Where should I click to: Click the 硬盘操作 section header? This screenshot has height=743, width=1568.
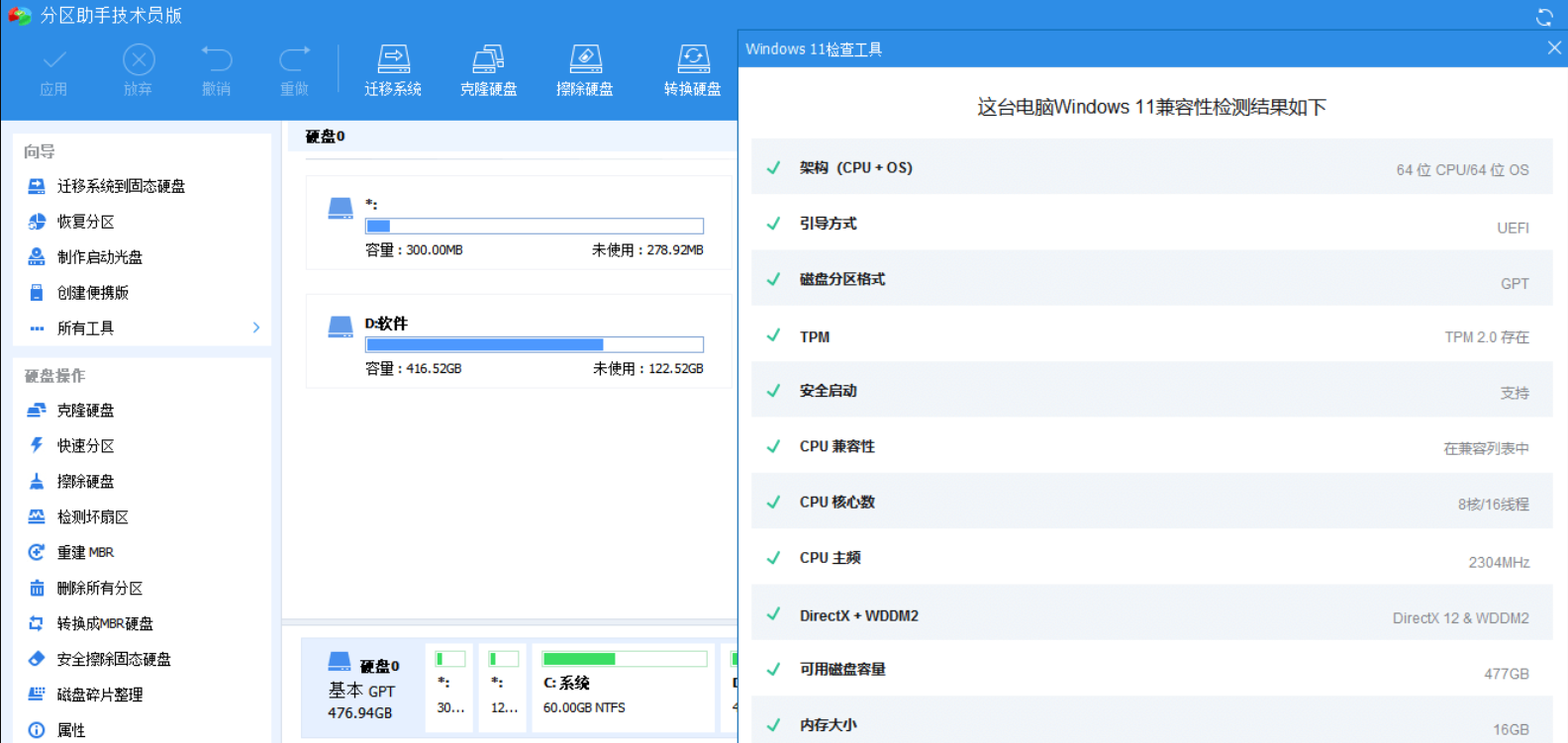55,376
